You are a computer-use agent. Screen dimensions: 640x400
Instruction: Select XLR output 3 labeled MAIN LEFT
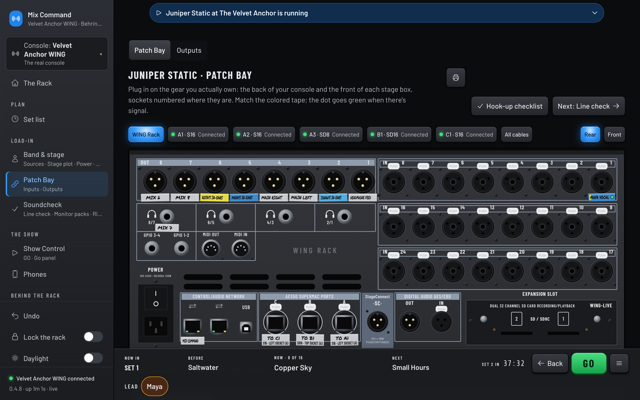point(303,181)
